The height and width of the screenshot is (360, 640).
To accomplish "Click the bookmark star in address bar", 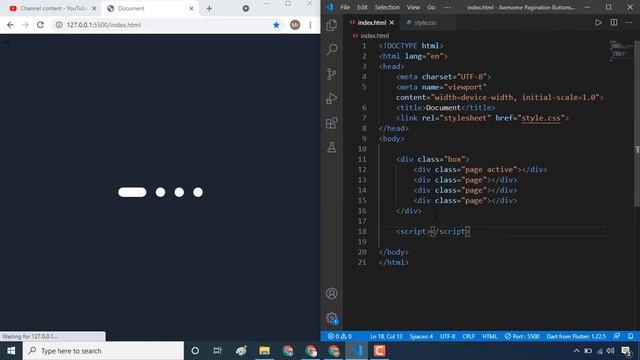I will 276,25.
